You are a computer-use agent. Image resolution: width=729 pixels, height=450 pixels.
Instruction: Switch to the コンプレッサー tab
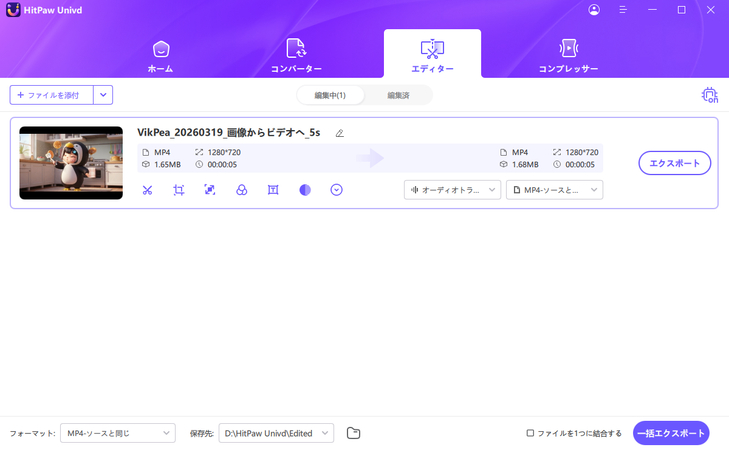568,56
